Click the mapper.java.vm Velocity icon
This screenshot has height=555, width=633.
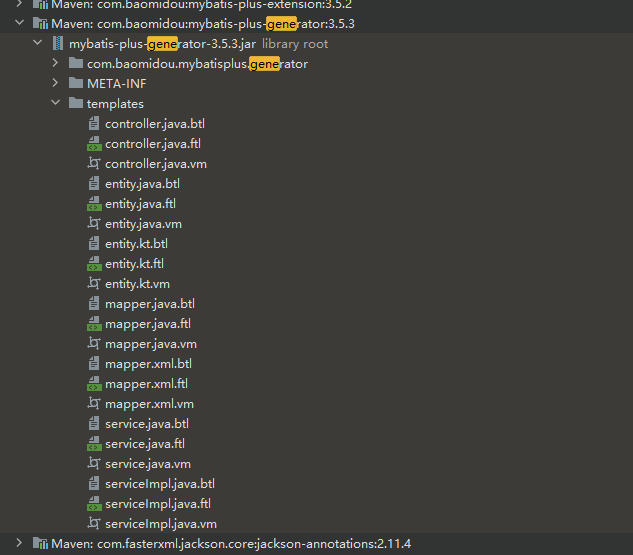click(94, 343)
